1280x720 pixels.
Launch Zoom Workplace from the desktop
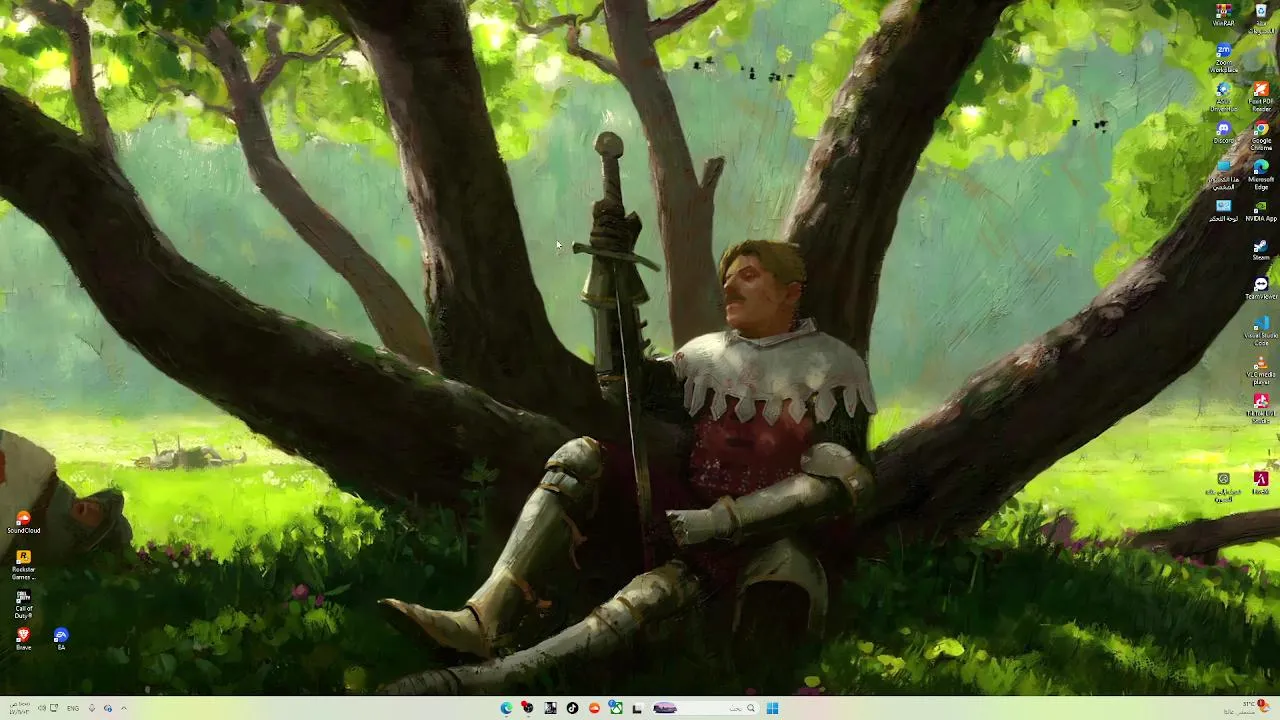pos(1223,58)
